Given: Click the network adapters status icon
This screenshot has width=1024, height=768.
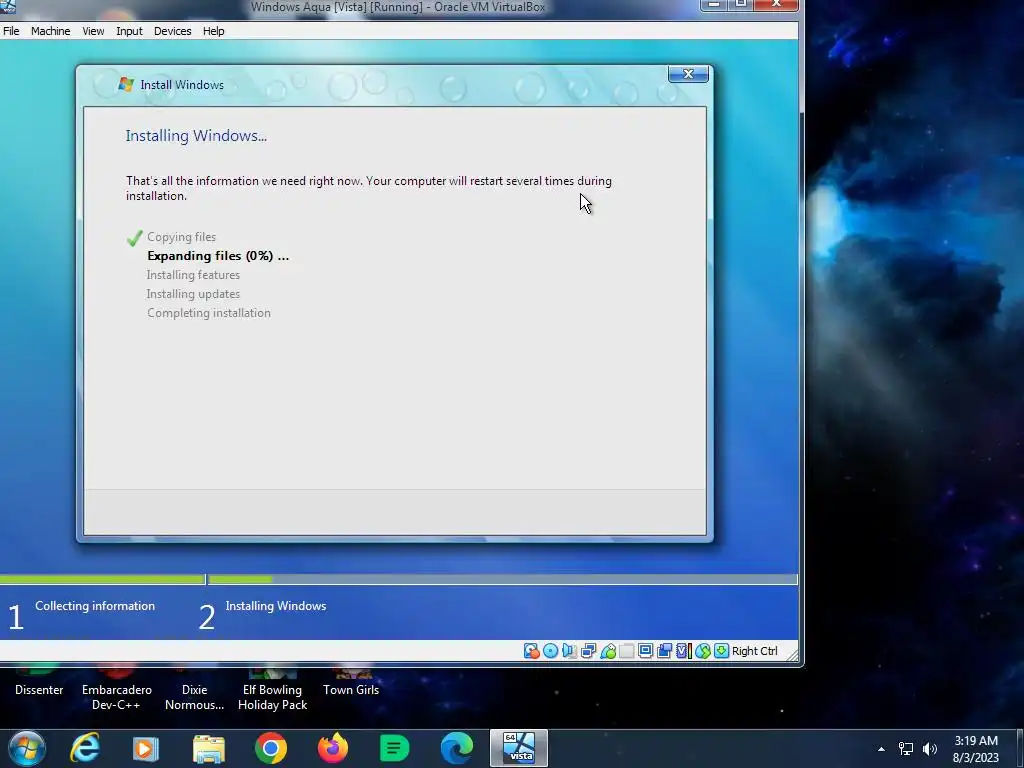Looking at the screenshot, I should coord(588,650).
